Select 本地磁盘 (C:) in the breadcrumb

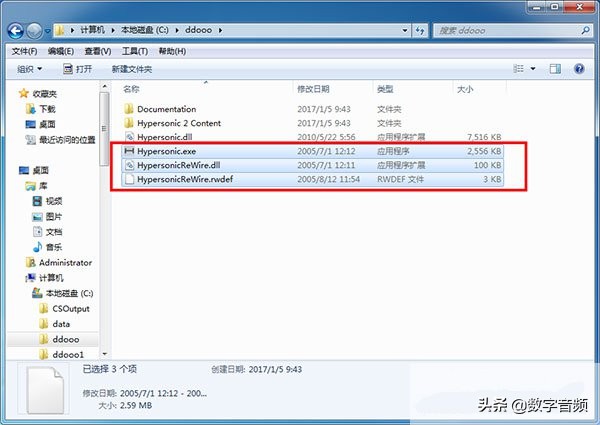(x=145, y=30)
